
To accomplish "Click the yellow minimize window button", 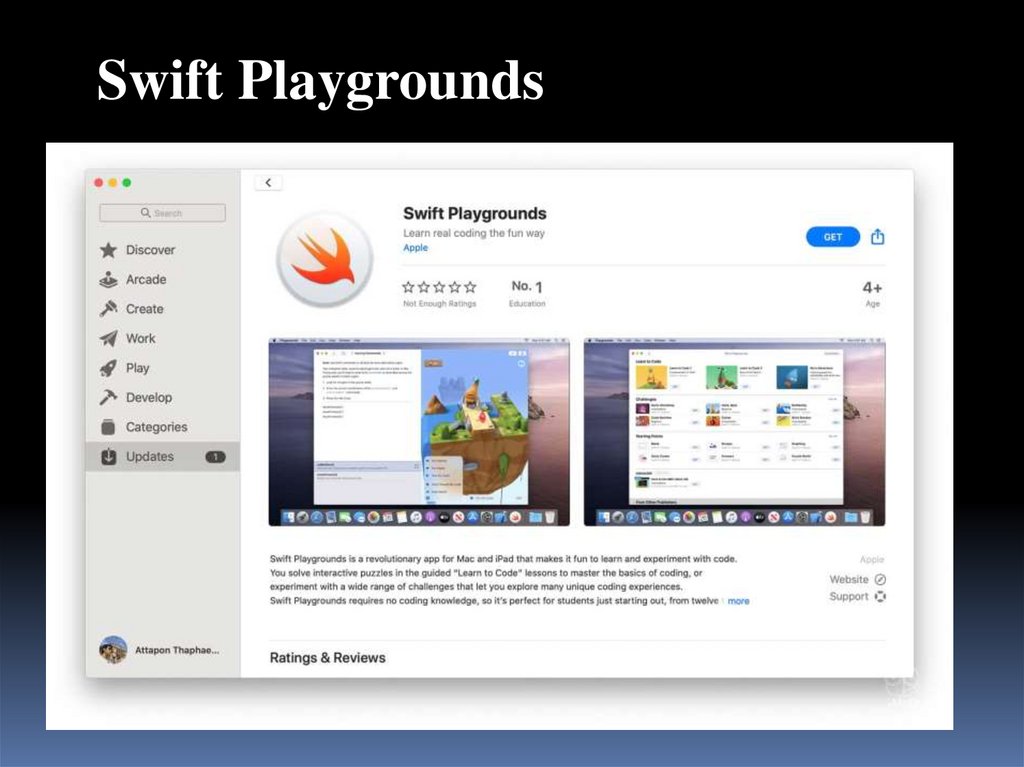I will point(113,183).
